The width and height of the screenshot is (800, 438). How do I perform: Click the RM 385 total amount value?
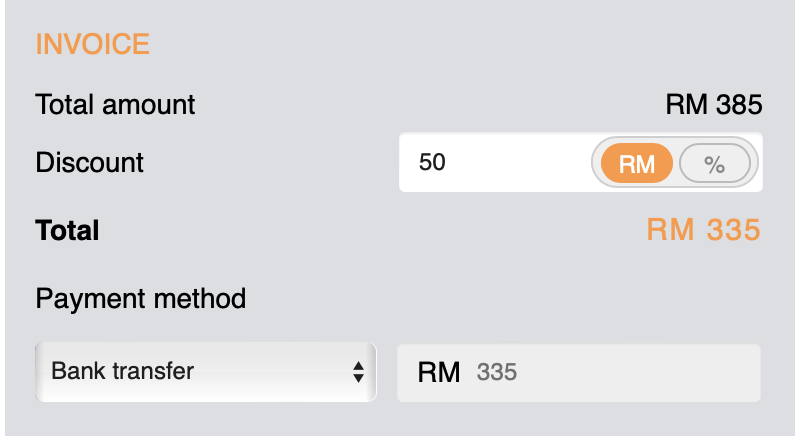point(713,104)
